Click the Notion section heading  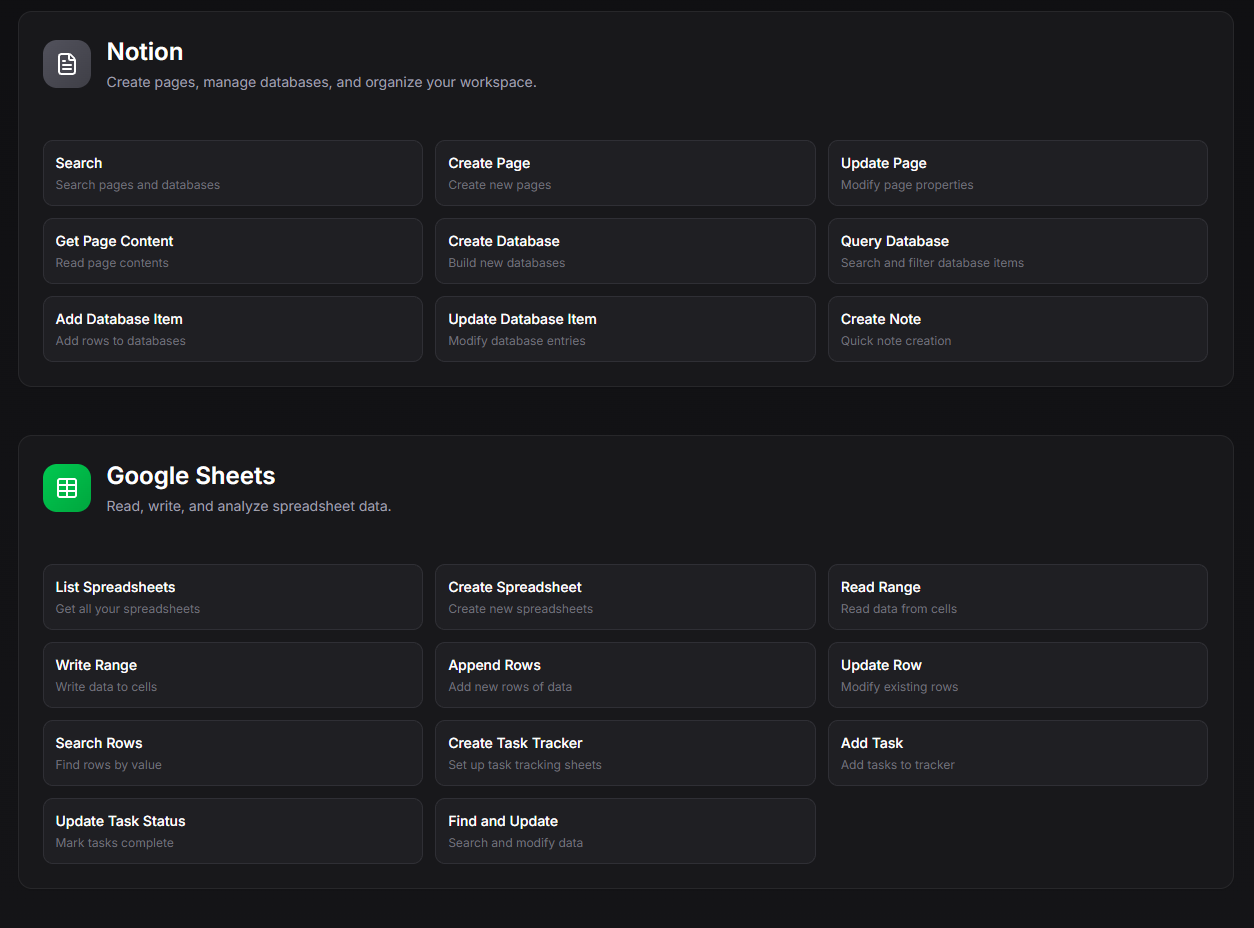[x=145, y=52]
